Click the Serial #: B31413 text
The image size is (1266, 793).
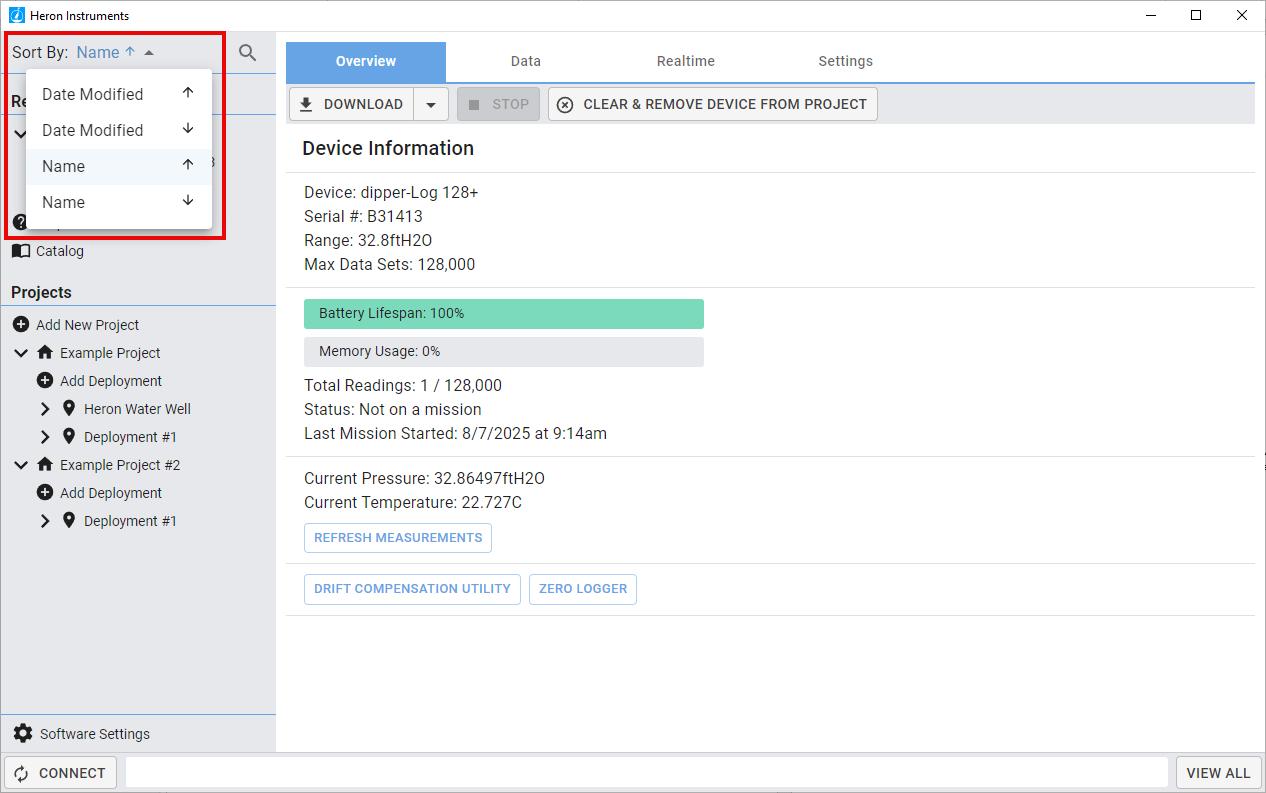363,216
